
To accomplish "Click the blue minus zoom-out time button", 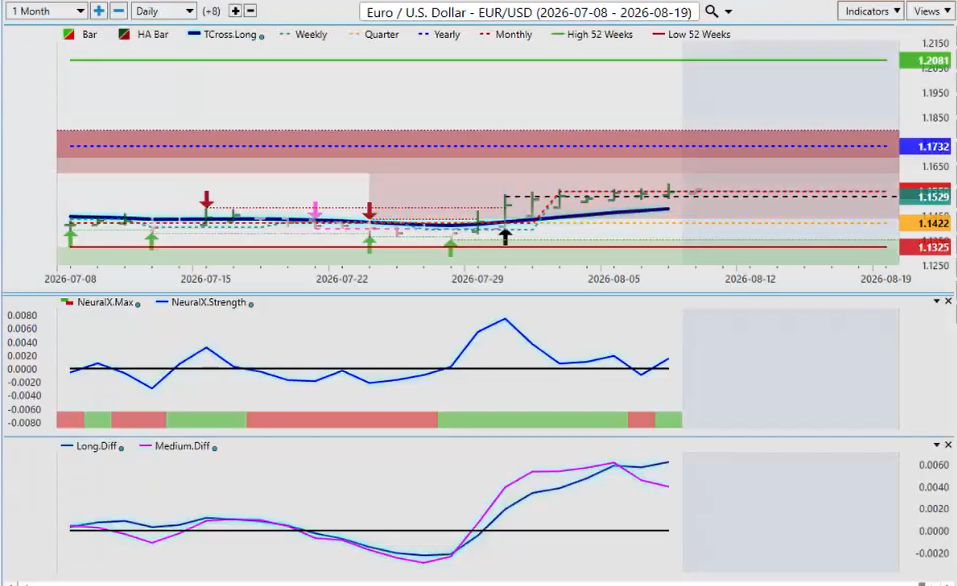I will click(119, 11).
